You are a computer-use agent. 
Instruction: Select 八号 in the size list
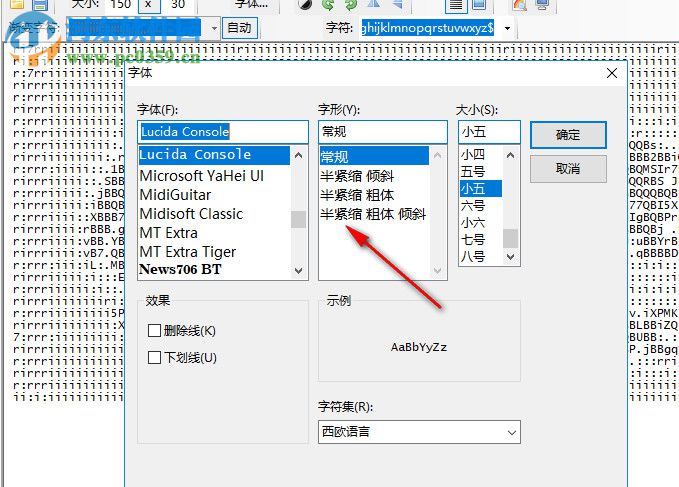point(481,256)
